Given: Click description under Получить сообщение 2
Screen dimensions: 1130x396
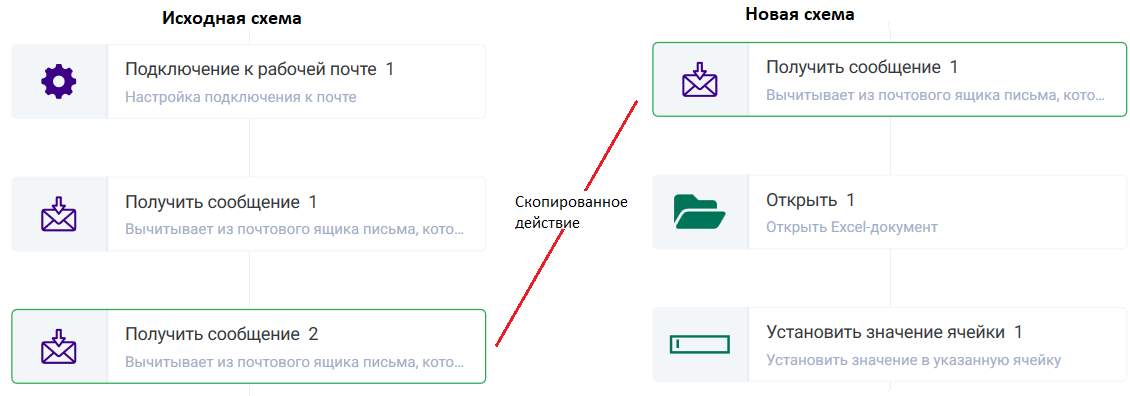Looking at the screenshot, I should [x=295, y=362].
